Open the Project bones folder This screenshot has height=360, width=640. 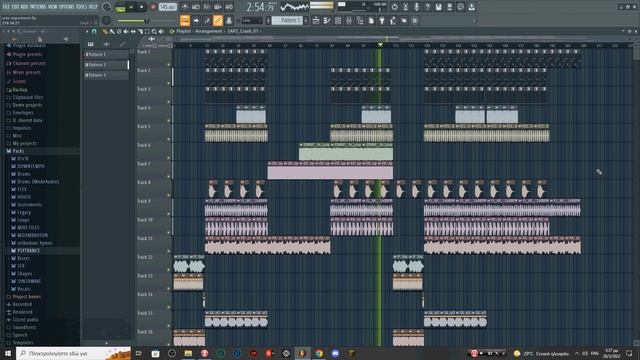[27, 297]
